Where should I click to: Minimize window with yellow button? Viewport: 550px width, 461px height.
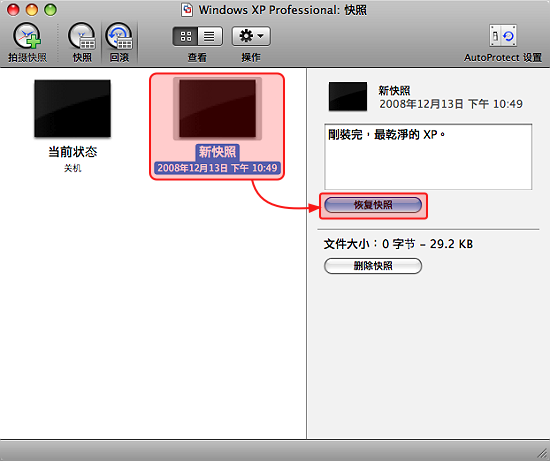coord(32,10)
